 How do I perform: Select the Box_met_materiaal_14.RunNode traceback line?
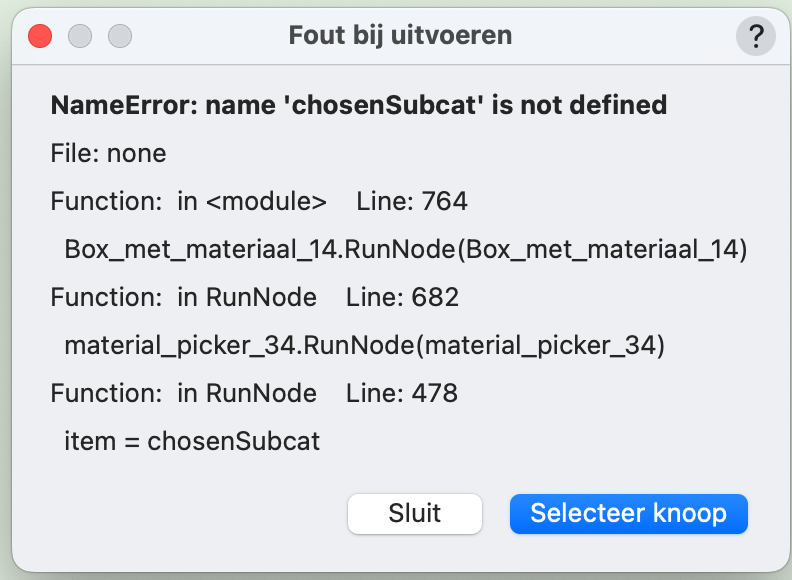[405, 249]
